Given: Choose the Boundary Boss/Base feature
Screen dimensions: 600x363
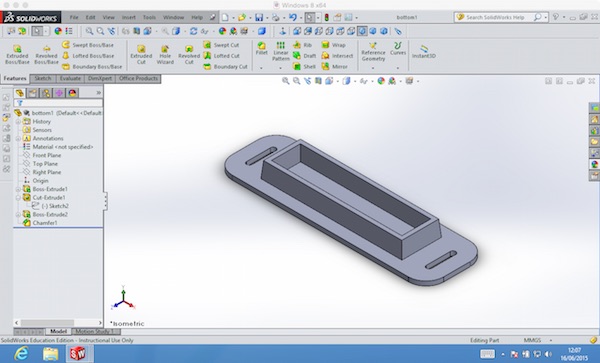Looking at the screenshot, I should click(92, 67).
